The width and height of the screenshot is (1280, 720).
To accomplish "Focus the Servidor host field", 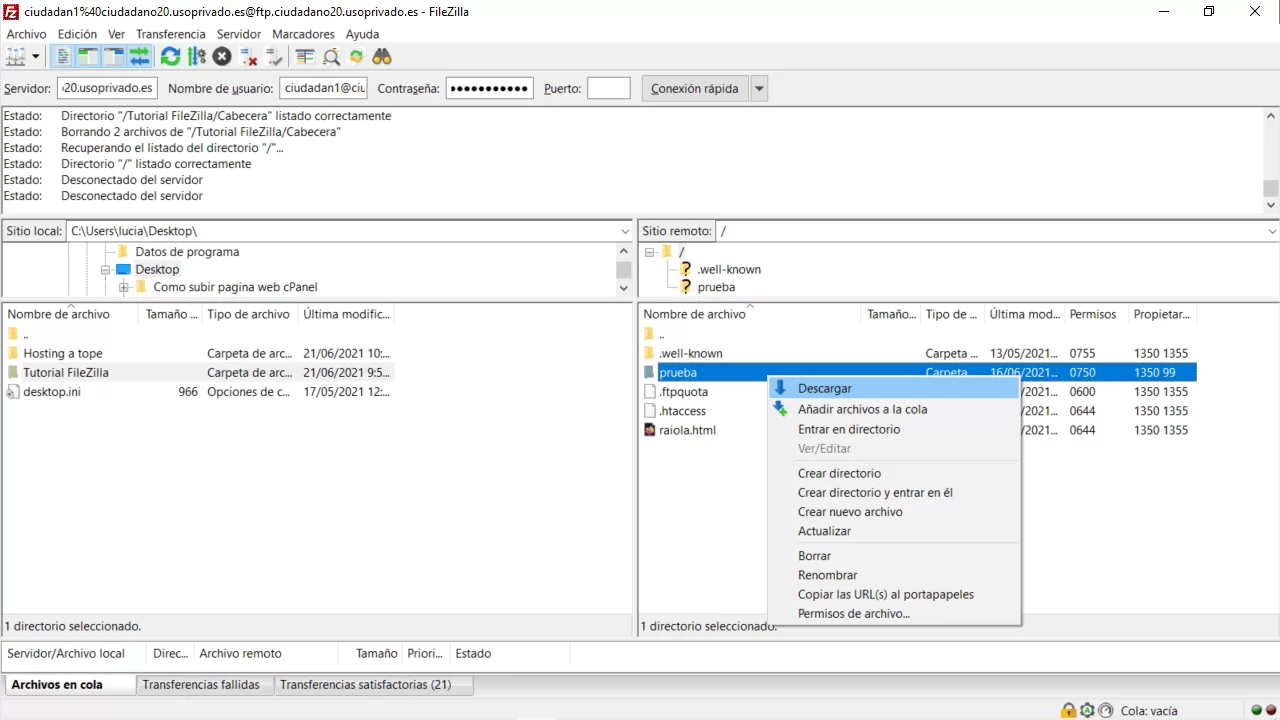I will [107, 88].
